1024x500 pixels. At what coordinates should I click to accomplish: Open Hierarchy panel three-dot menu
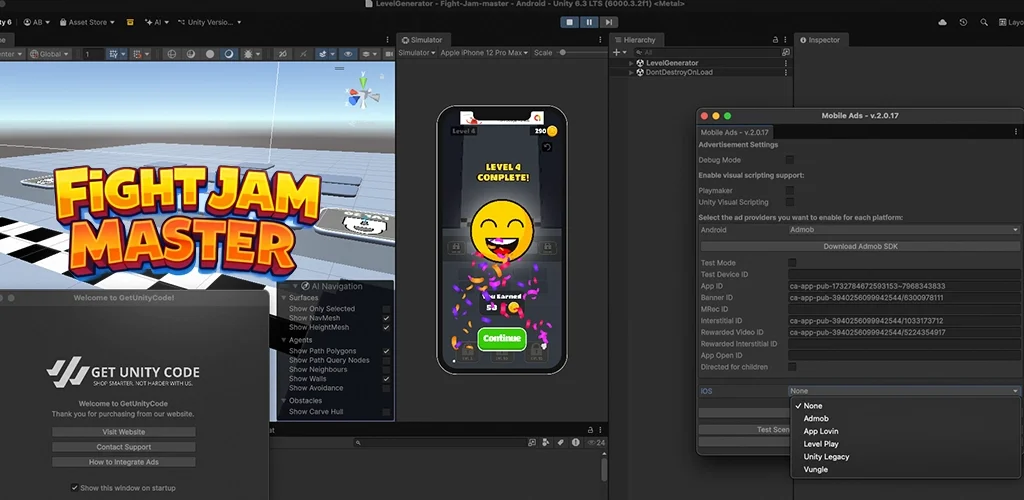click(x=786, y=40)
